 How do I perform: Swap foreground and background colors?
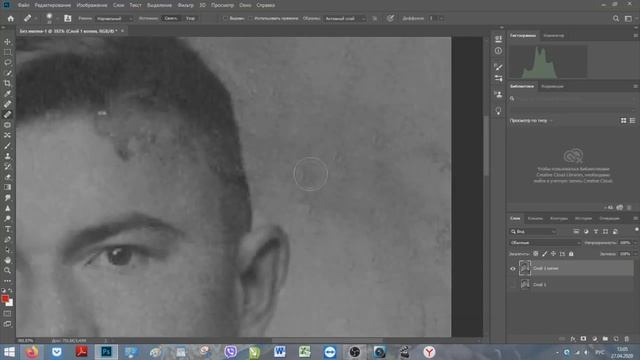coord(11,290)
